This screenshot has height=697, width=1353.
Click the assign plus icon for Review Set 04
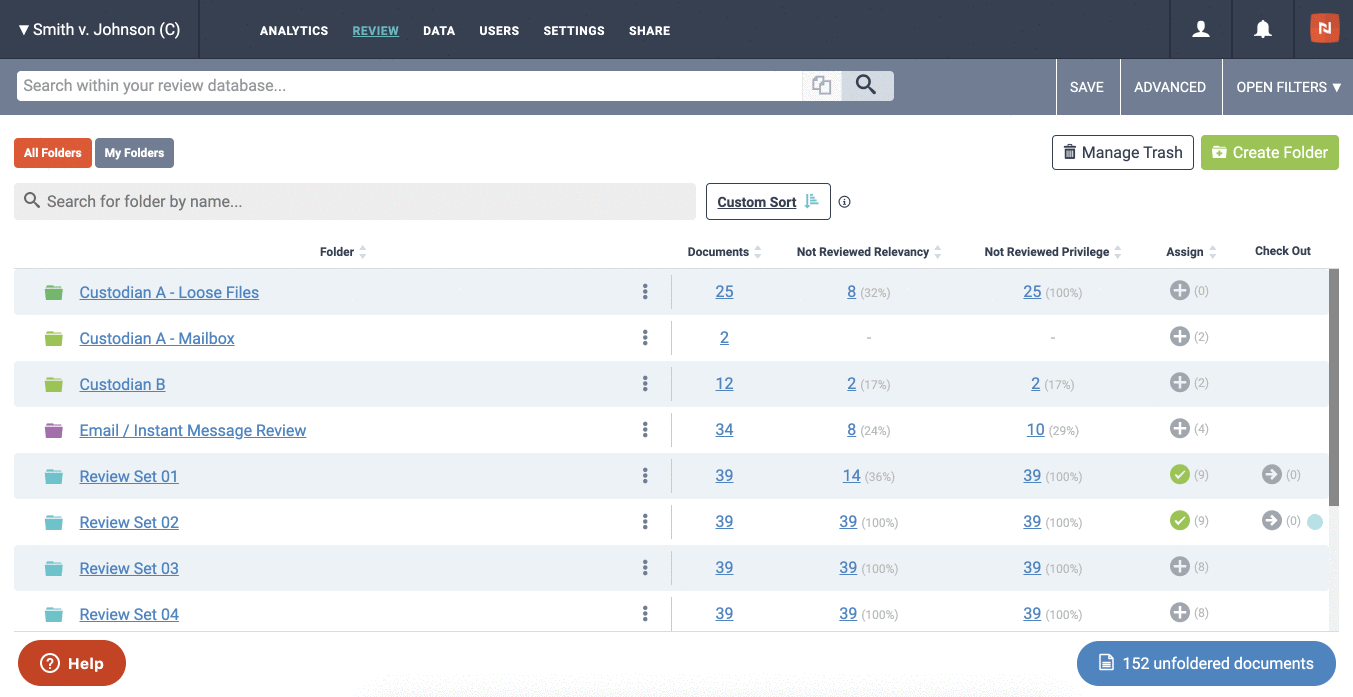click(x=1179, y=613)
